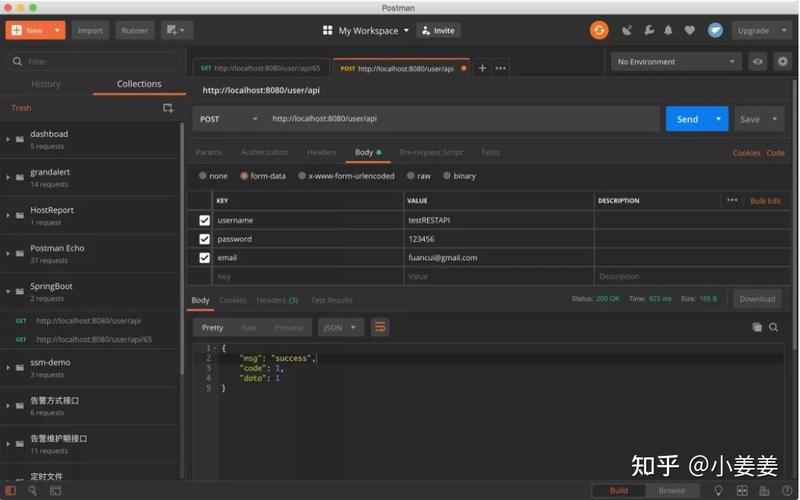Click the Invite button
The image size is (800, 500).
click(438, 31)
